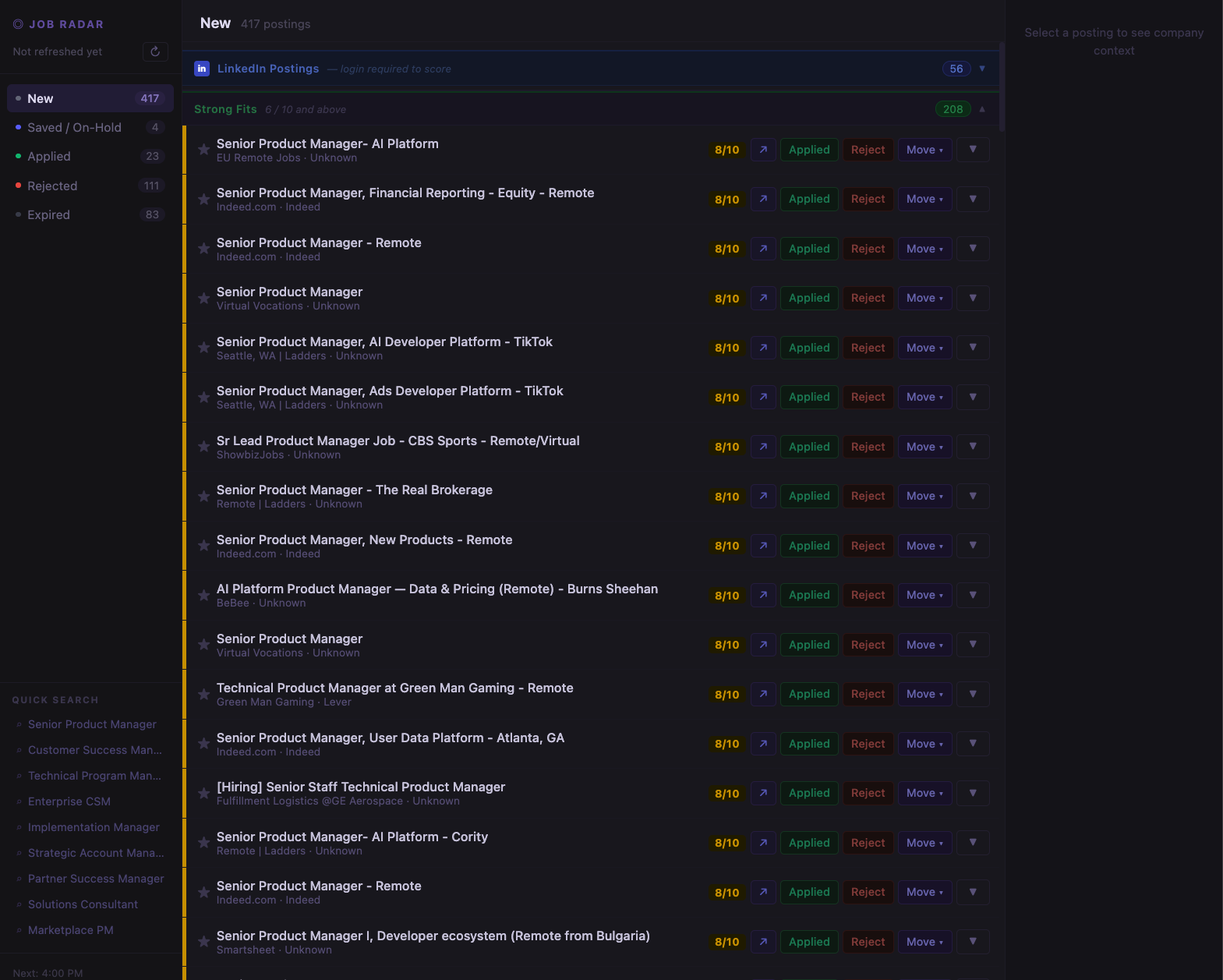
Task: Open external link for Financial Reporting - Equity posting
Action: pos(763,199)
